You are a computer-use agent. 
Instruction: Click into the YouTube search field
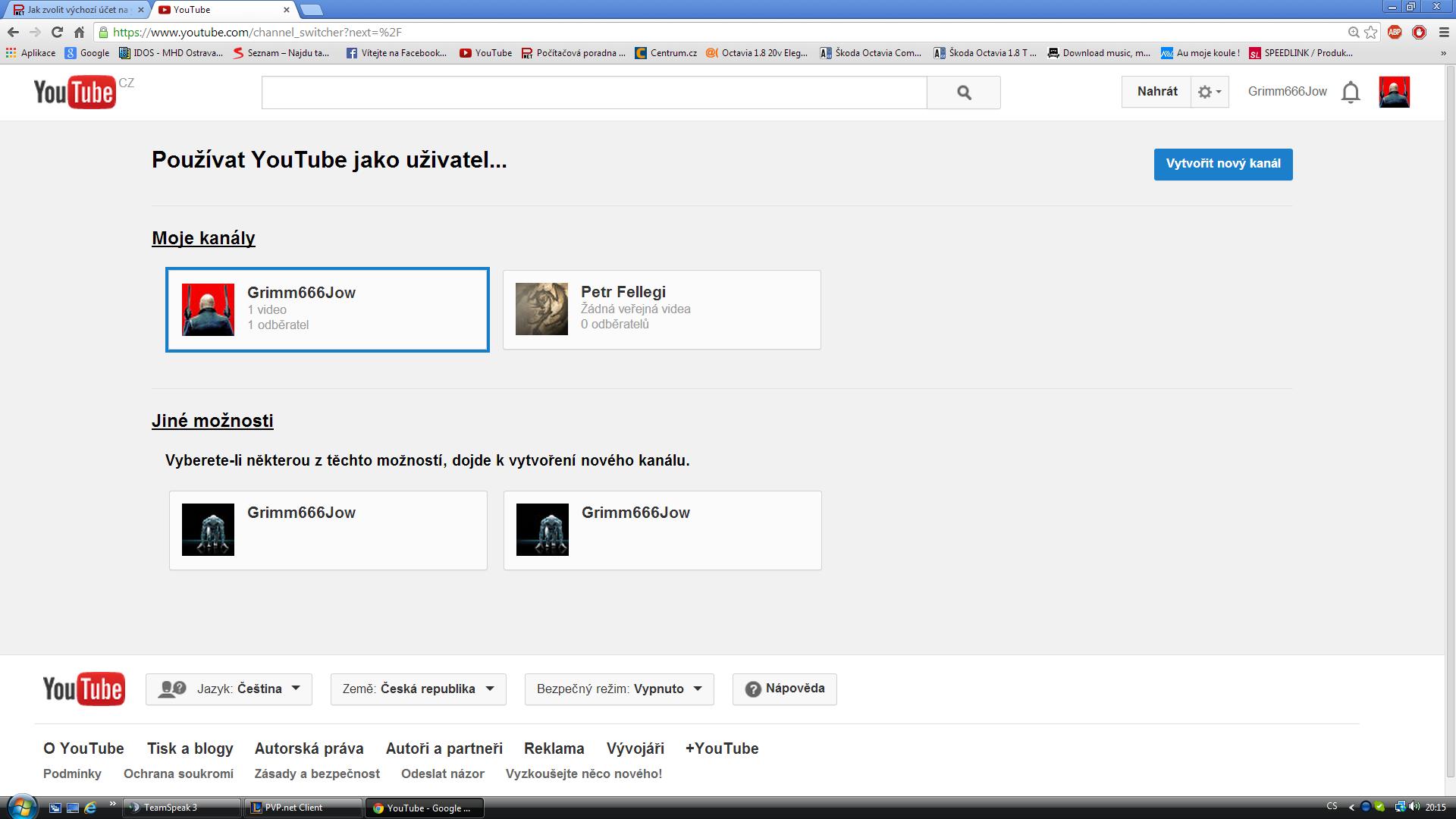pos(594,93)
